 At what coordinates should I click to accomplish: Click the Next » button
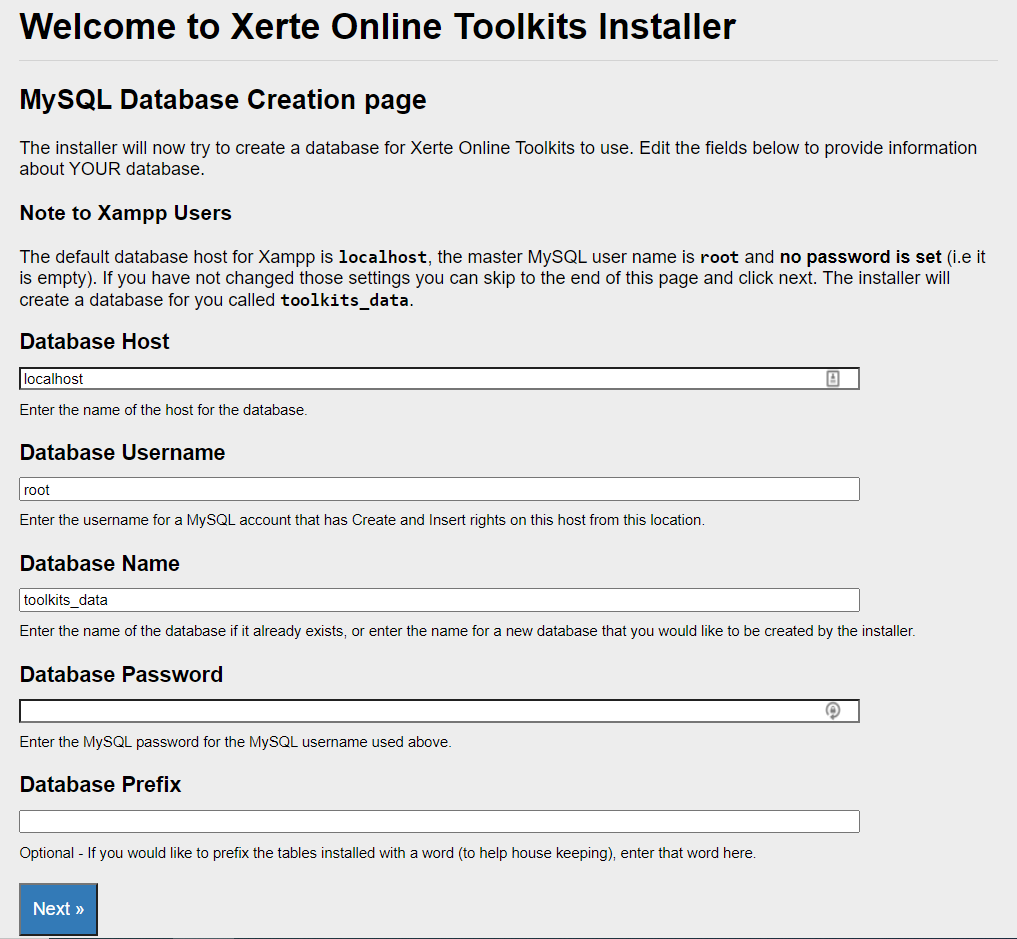(58, 909)
